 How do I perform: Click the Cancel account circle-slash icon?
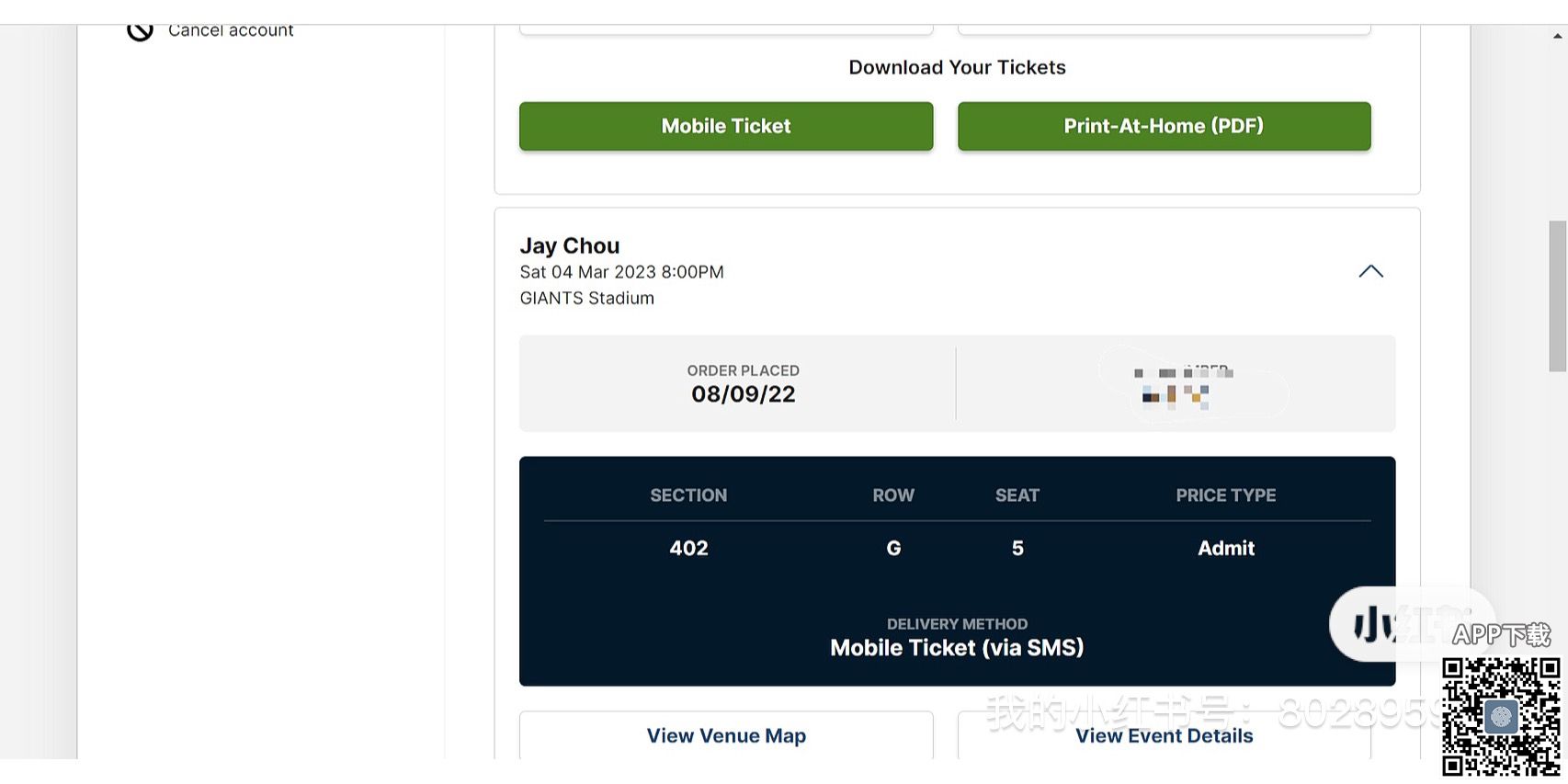(140, 32)
